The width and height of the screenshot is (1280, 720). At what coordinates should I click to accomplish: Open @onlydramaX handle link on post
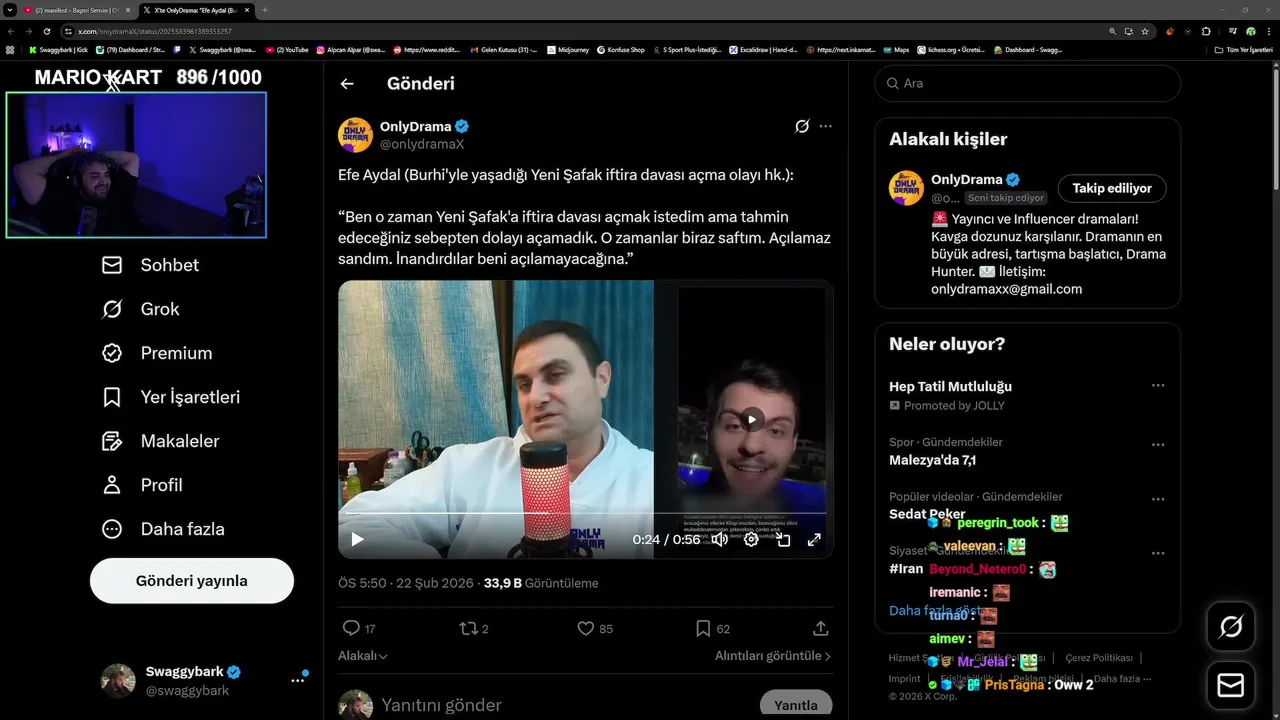[422, 144]
